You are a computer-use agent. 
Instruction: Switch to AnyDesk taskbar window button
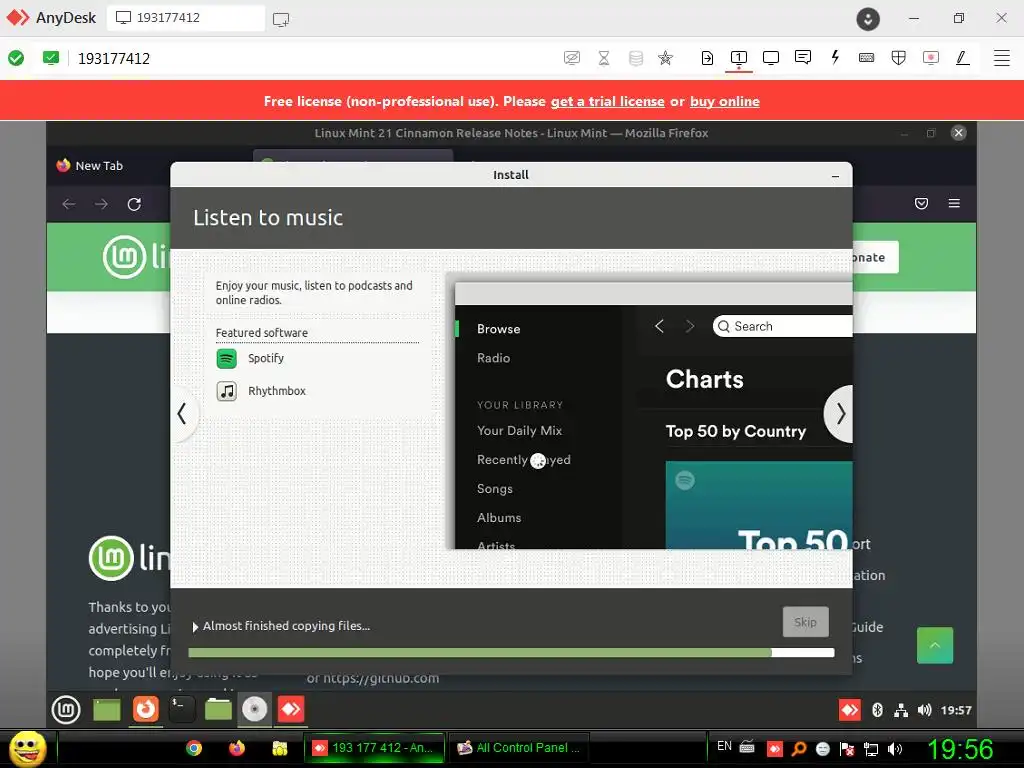point(374,748)
